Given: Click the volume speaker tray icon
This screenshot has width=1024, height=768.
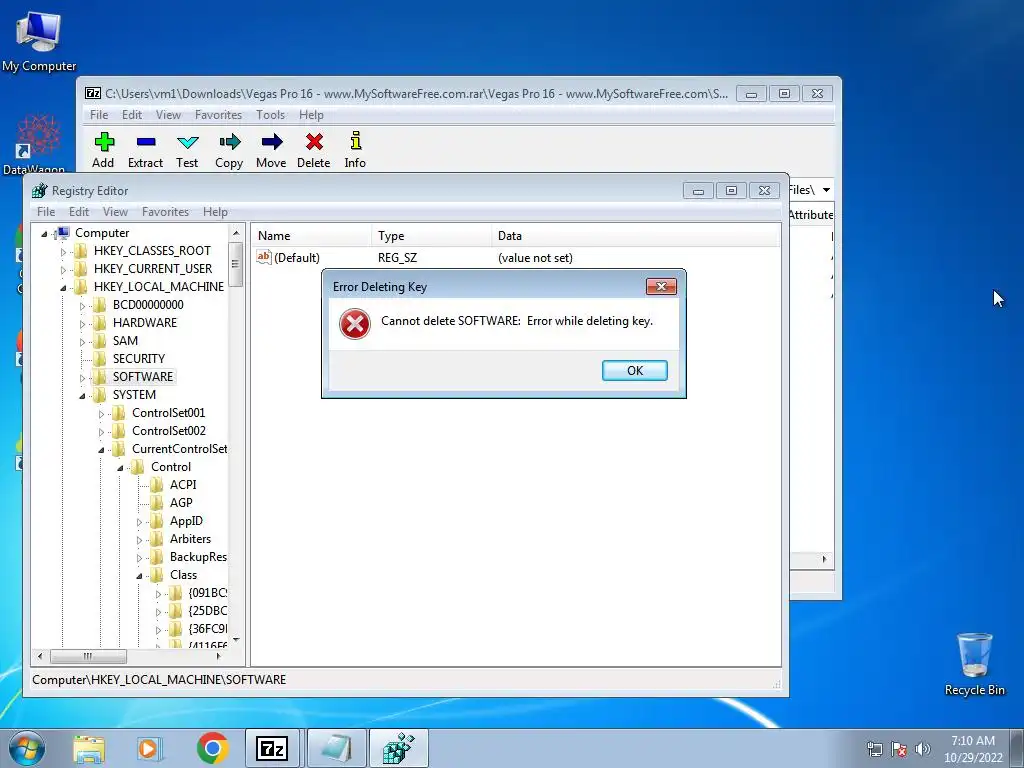Looking at the screenshot, I should click(x=922, y=749).
